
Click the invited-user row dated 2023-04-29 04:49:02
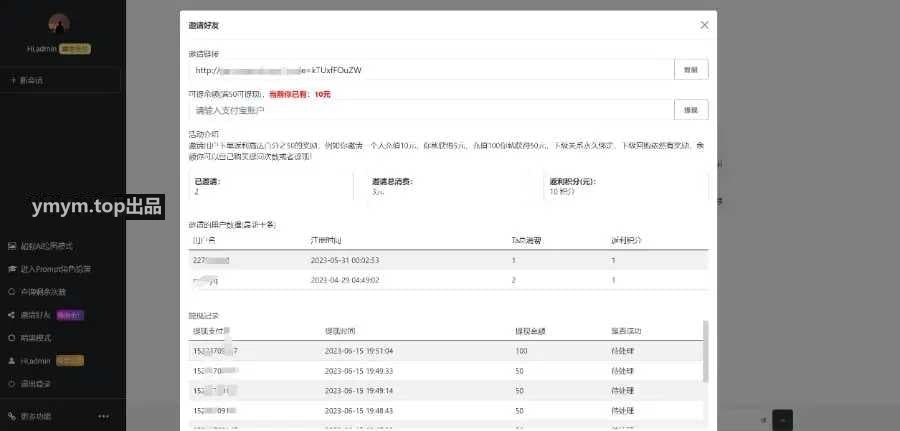click(448, 280)
